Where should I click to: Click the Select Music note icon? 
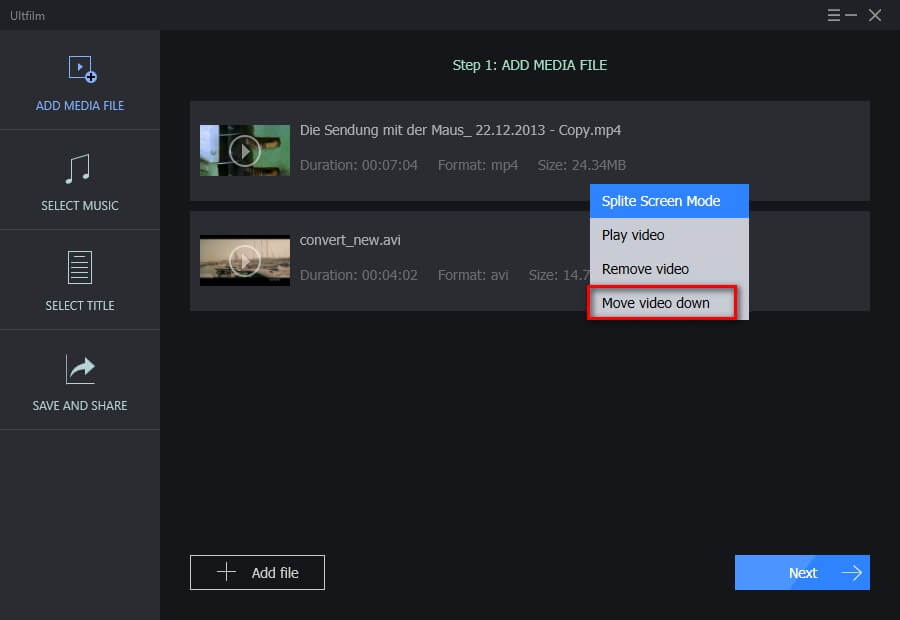pos(78,169)
